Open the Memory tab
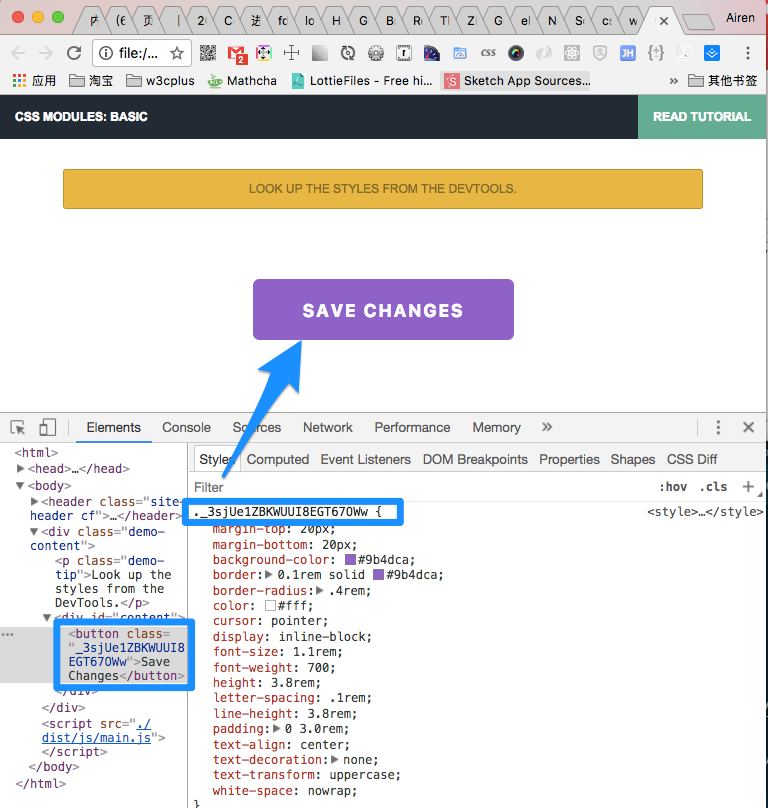The image size is (768, 808). coord(496,428)
